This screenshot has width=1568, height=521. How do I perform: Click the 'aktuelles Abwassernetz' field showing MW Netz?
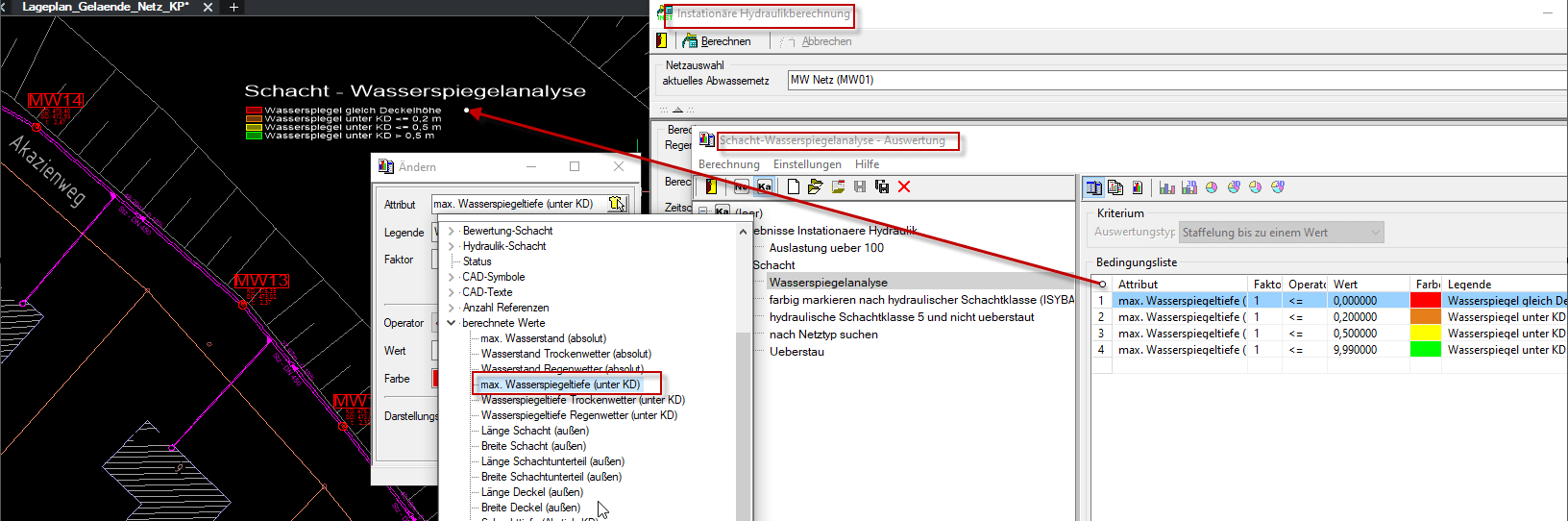(x=1172, y=80)
